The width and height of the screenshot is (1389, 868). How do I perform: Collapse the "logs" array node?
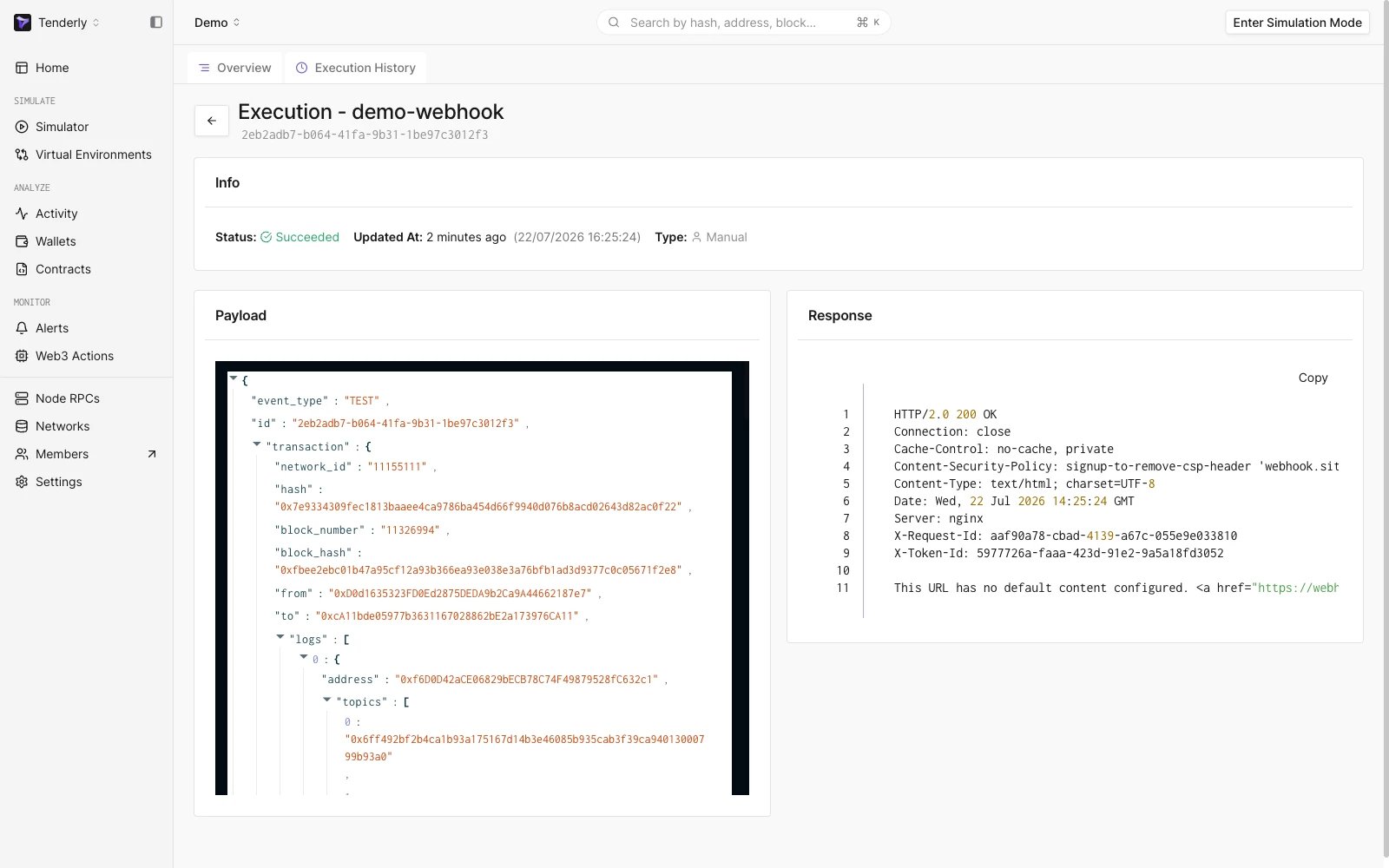coord(280,637)
